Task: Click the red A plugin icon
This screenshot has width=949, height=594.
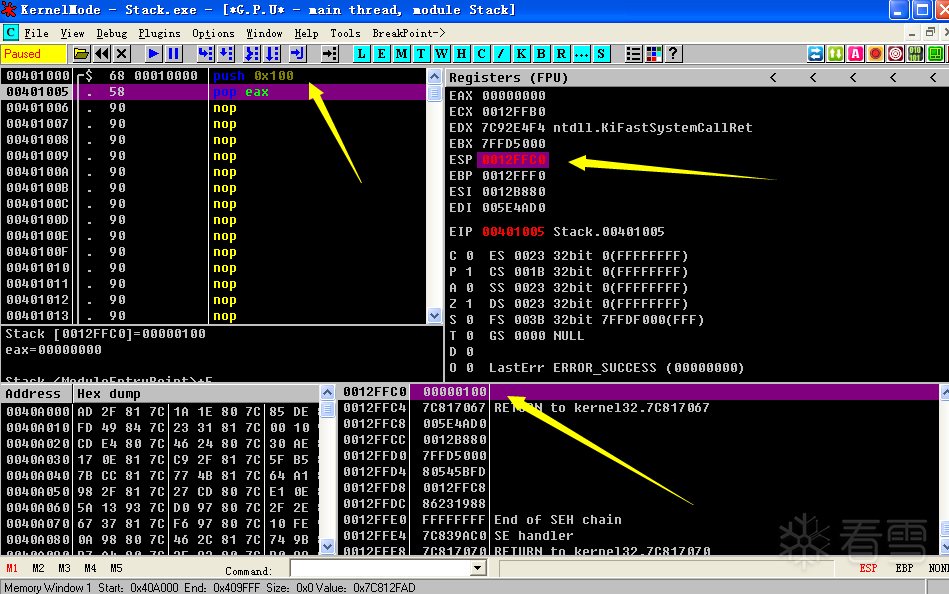Action: click(x=855, y=54)
